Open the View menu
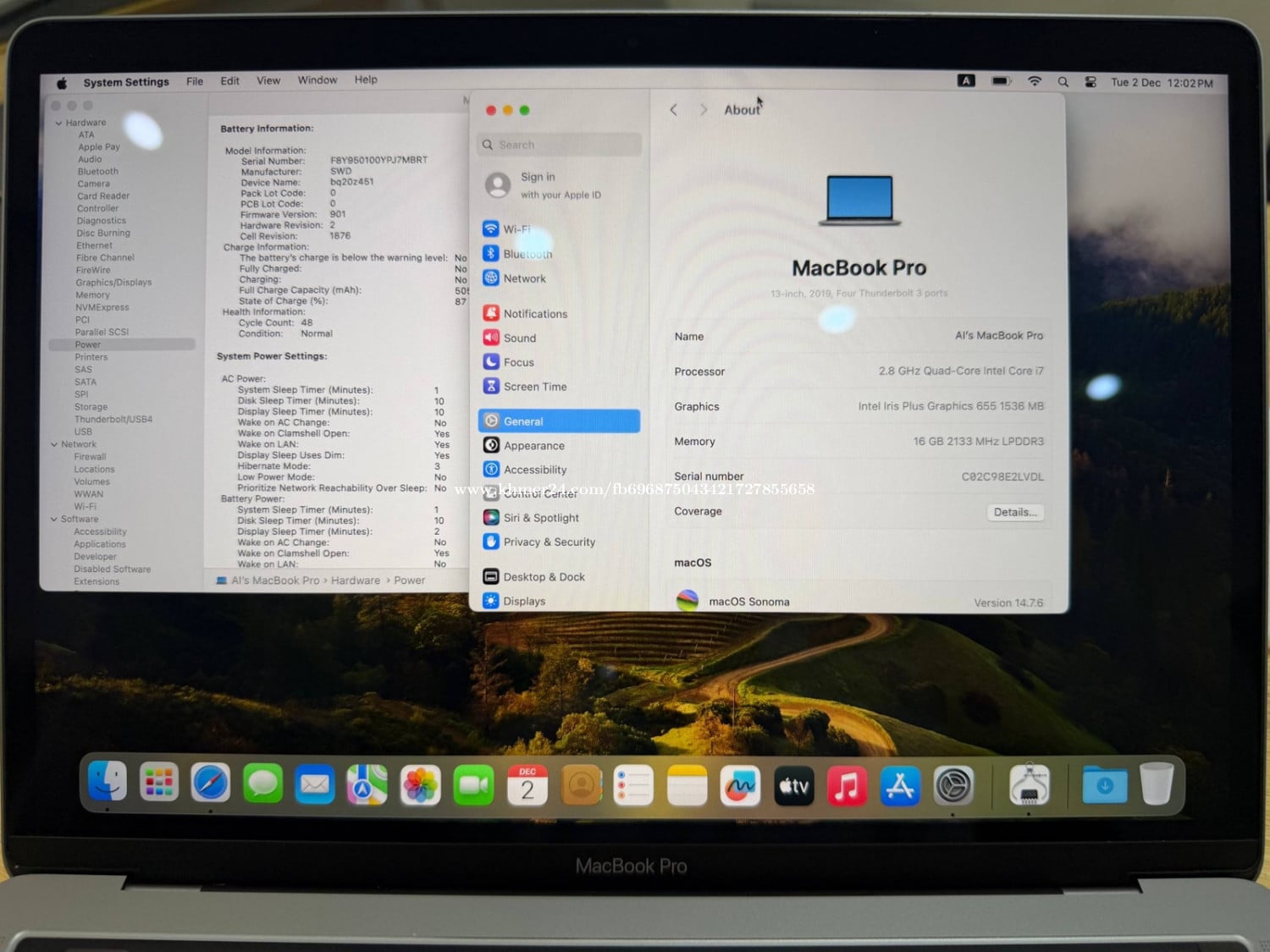Screen dimensions: 1270x952 click(x=268, y=80)
